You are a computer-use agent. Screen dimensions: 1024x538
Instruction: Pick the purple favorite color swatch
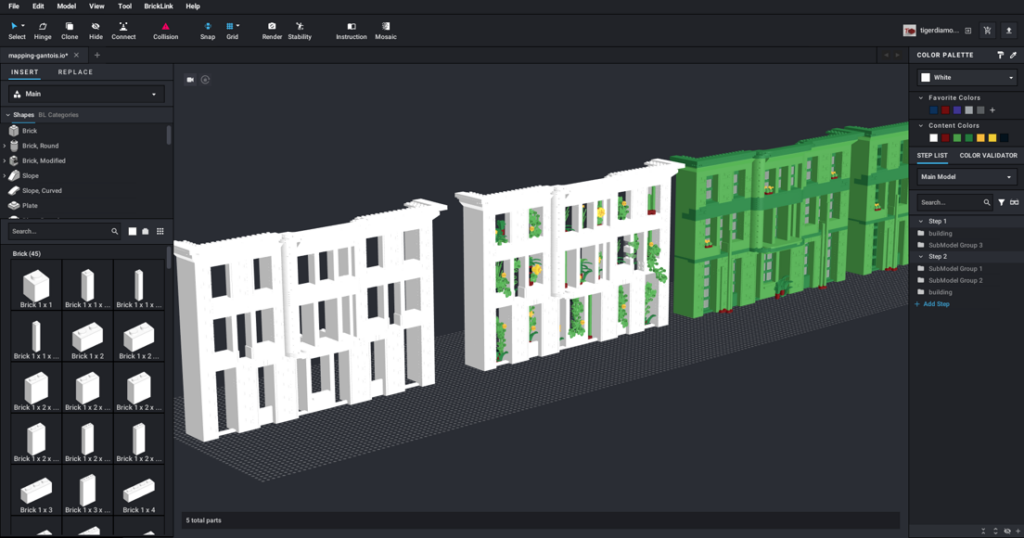point(957,110)
